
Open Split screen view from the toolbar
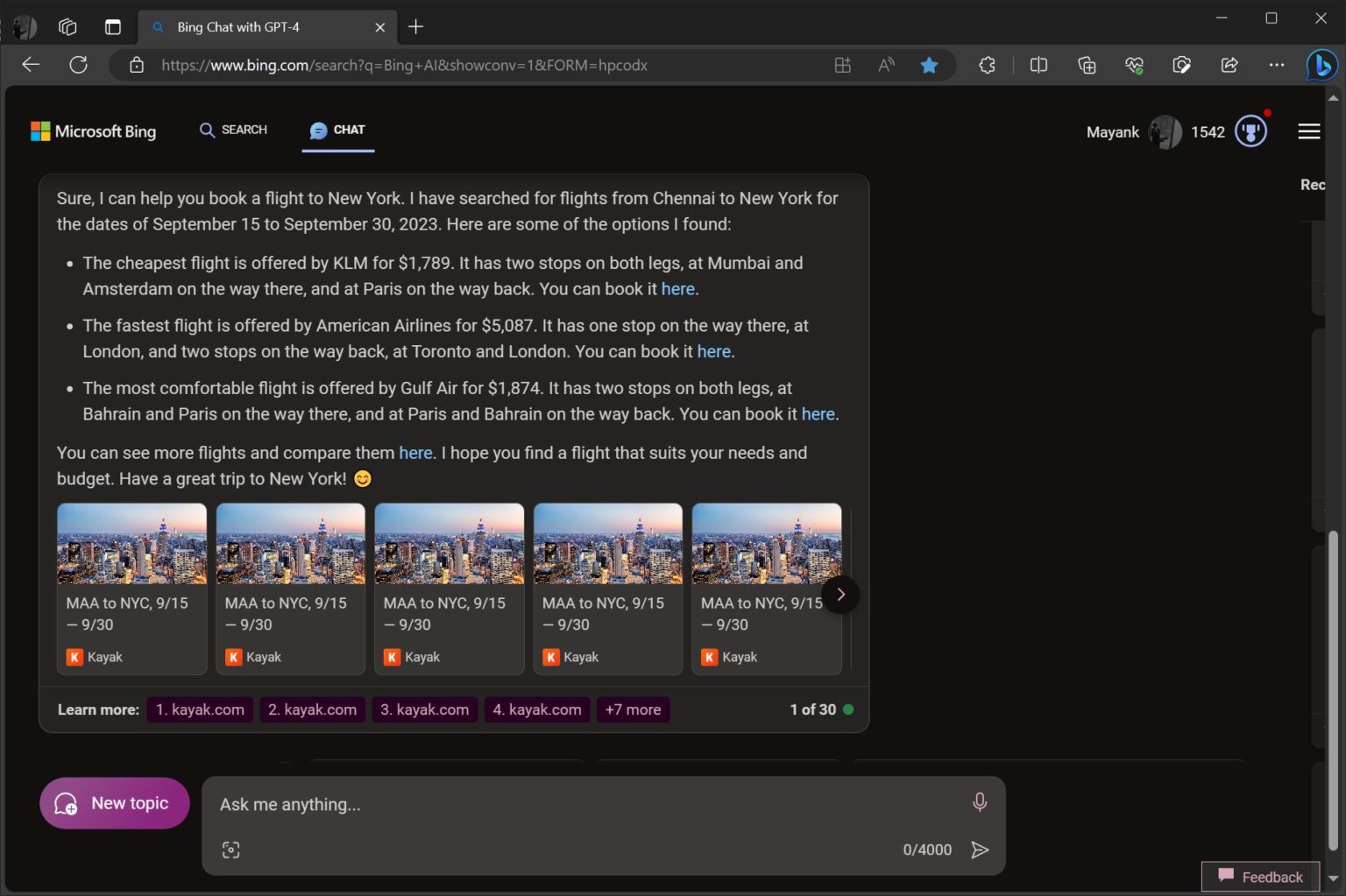point(1038,65)
